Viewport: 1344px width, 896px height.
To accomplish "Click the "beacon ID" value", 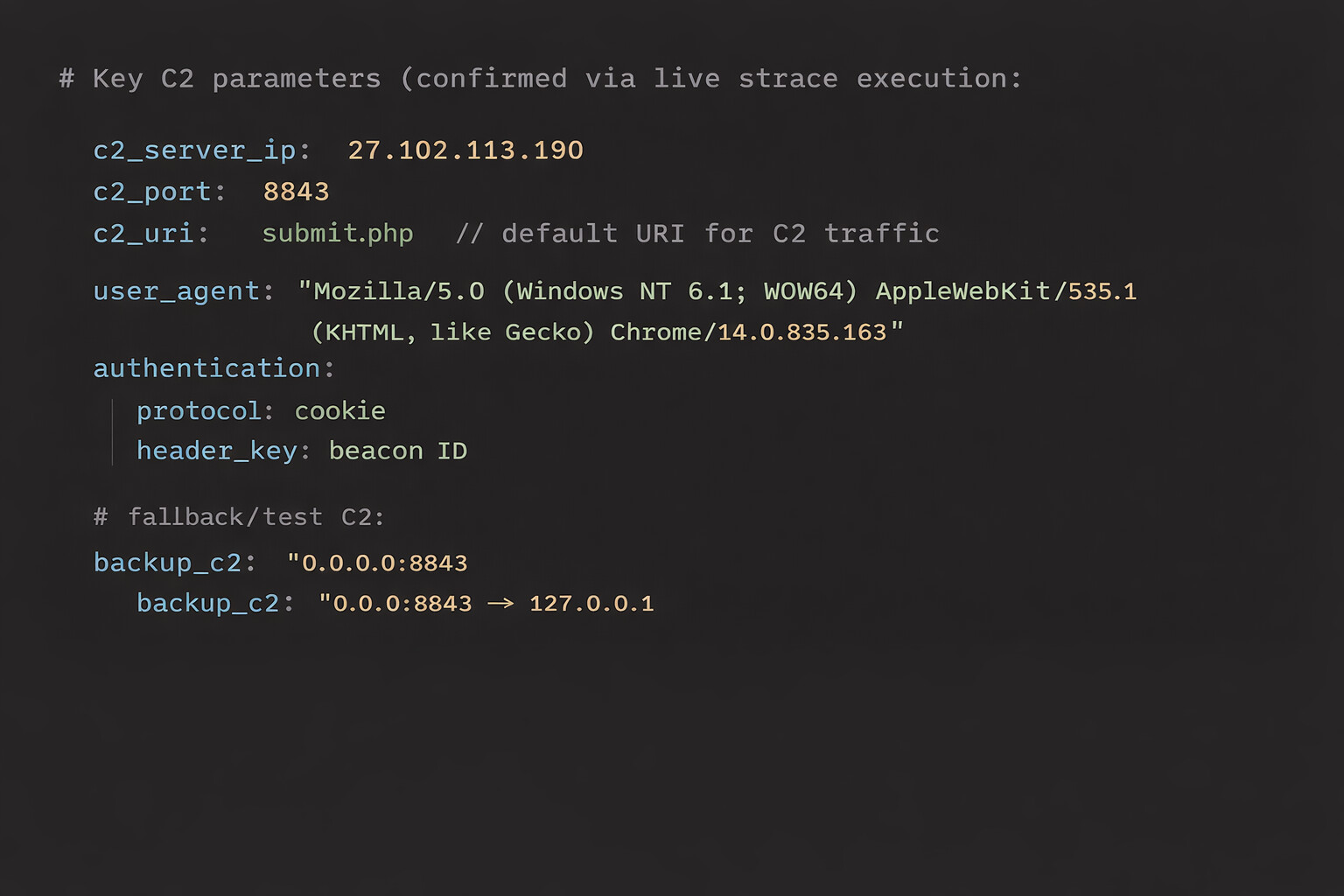I will [x=397, y=451].
